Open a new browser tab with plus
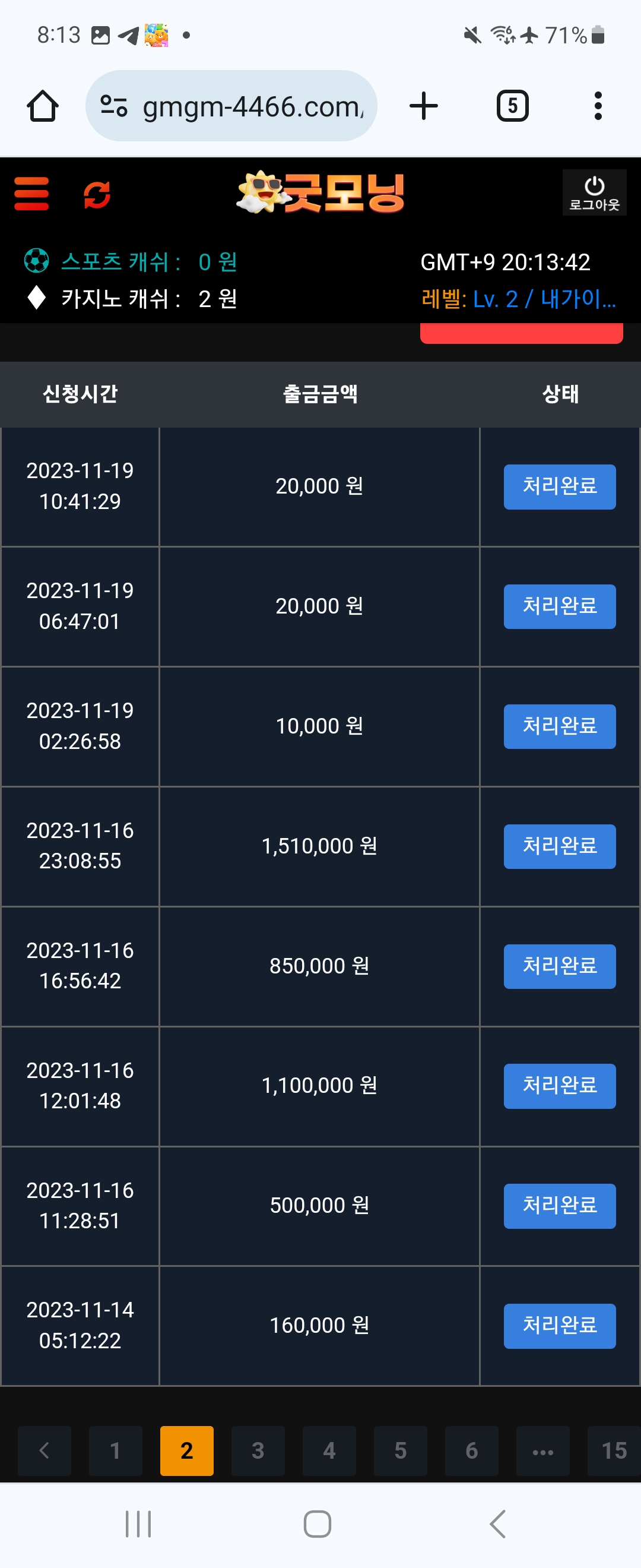The width and height of the screenshot is (641, 1568). click(x=424, y=106)
